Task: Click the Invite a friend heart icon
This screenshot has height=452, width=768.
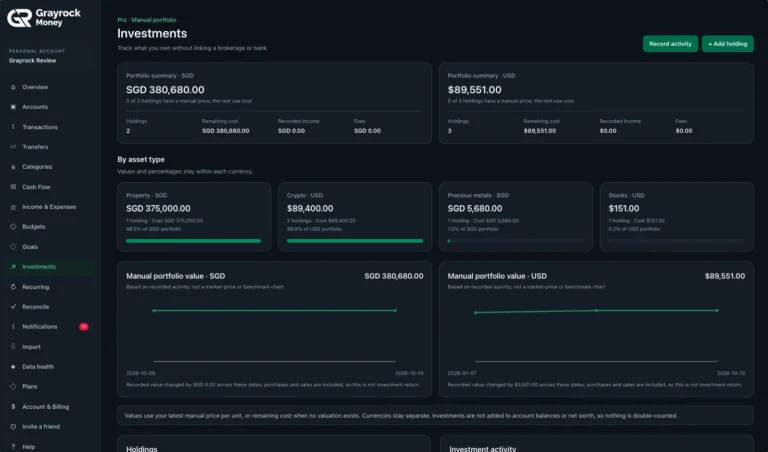Action: coord(13,427)
